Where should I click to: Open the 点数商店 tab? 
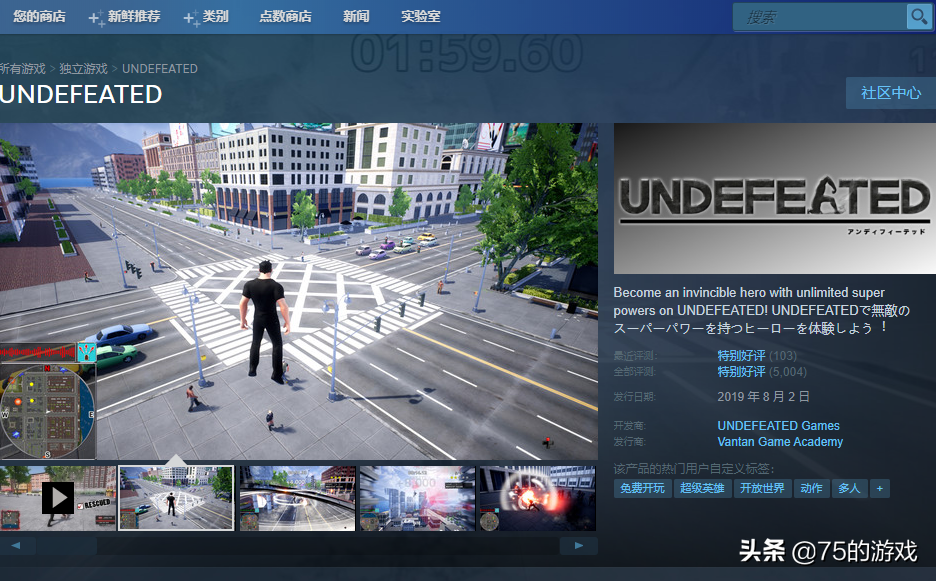pos(285,17)
